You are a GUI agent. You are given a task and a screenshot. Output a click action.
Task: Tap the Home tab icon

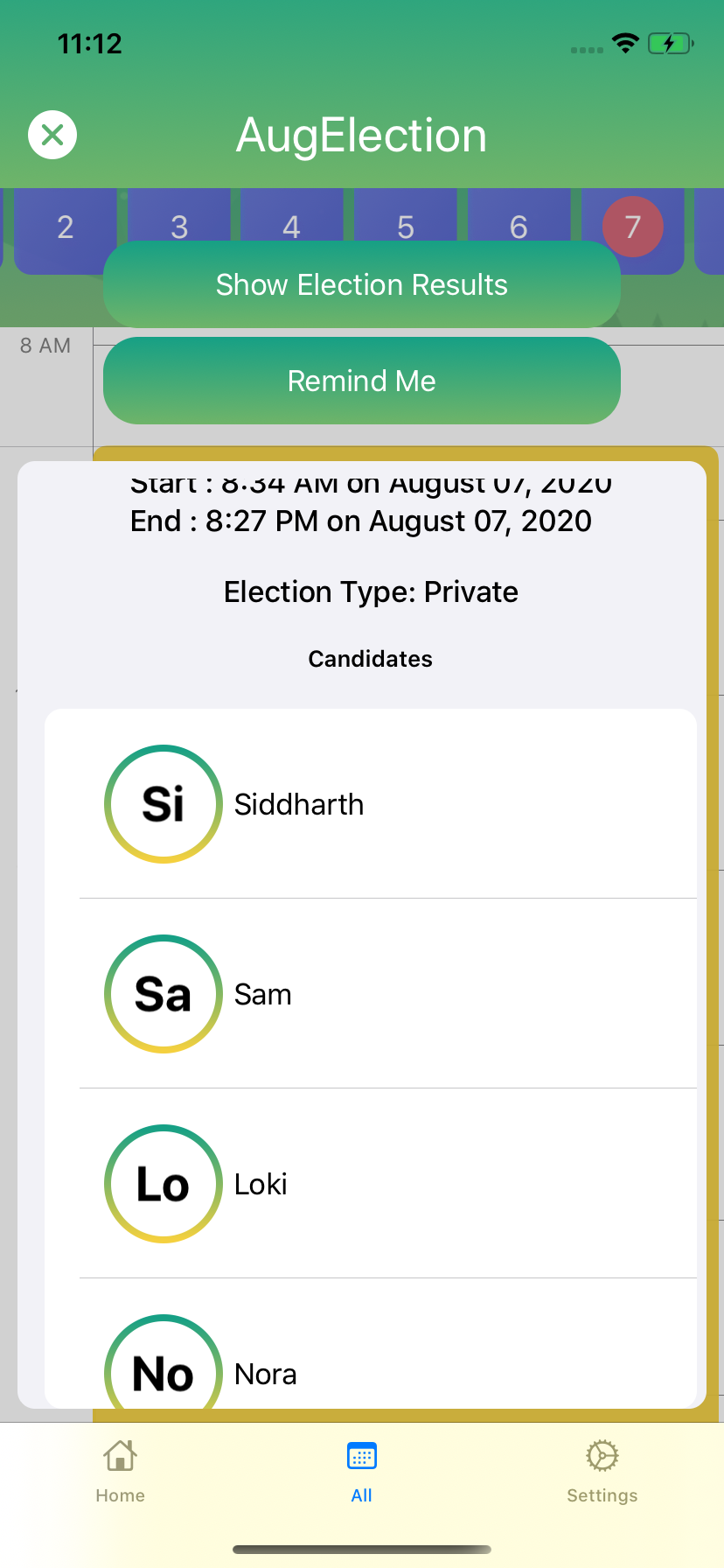pyautogui.click(x=120, y=1457)
